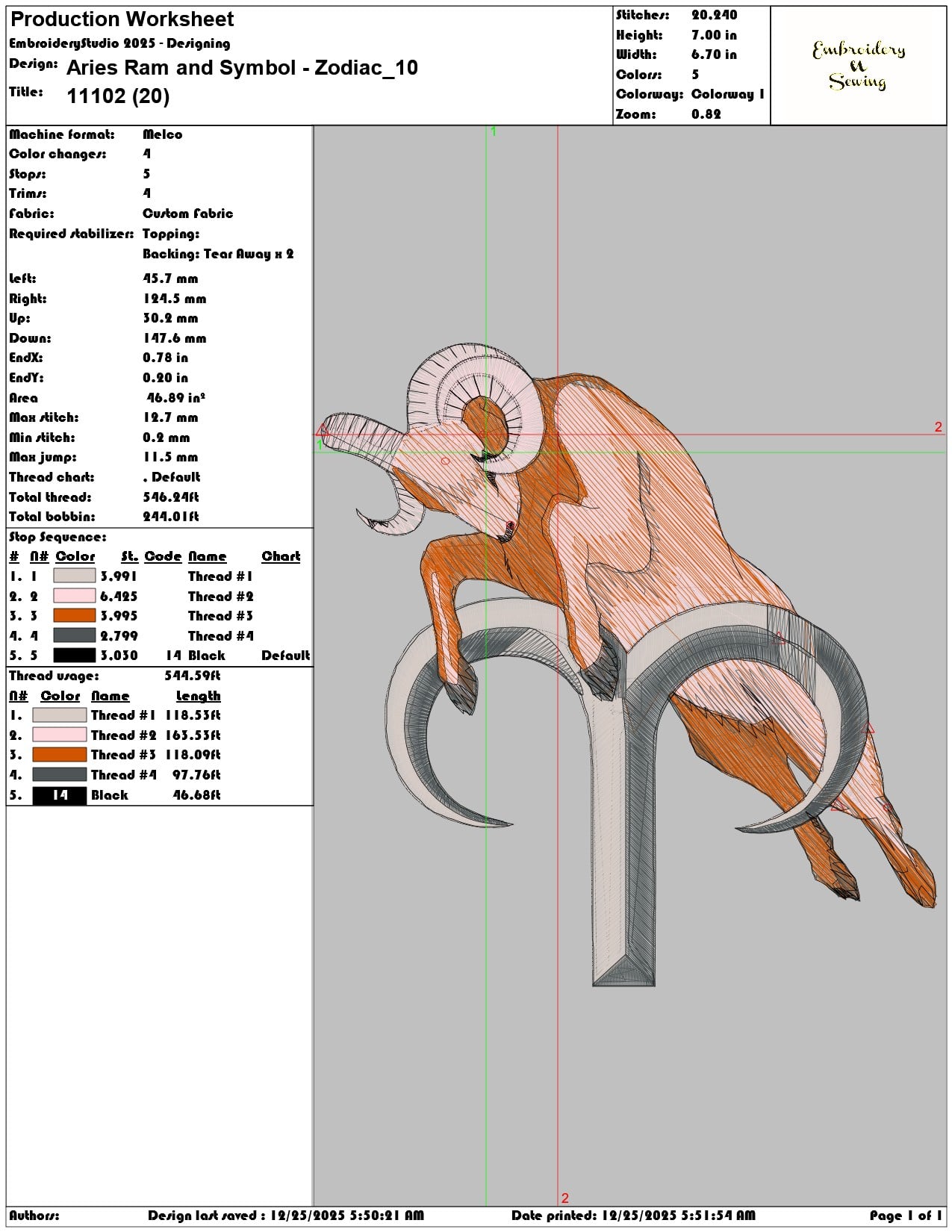Click the Authors label in footer
The width and height of the screenshot is (952, 1232).
(x=34, y=1216)
